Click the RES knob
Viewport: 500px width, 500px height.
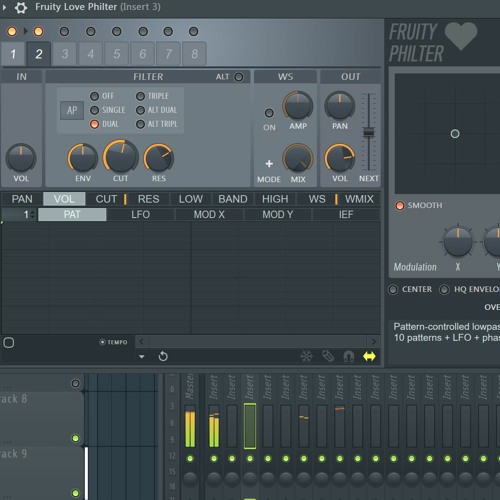point(159,158)
